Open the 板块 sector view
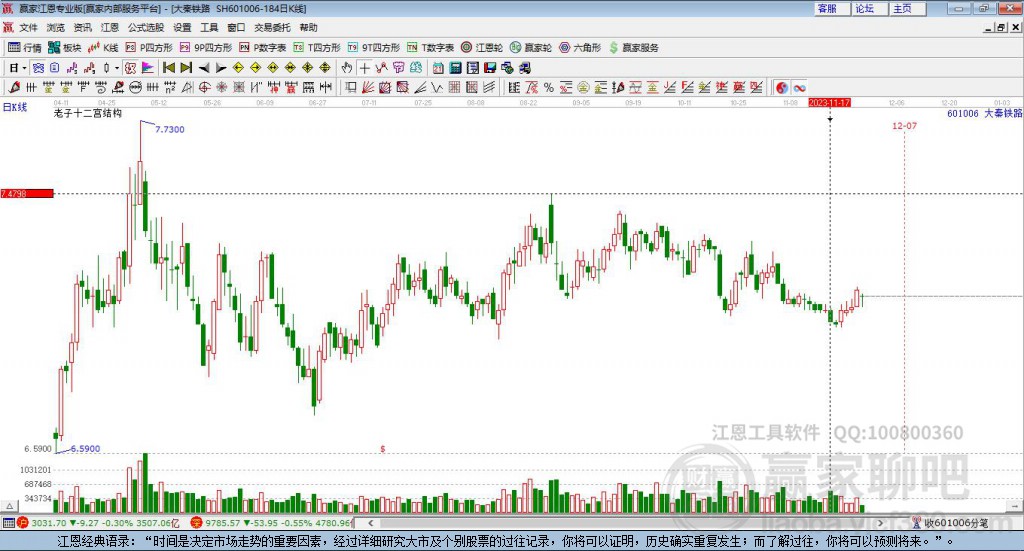This screenshot has width=1024, height=551. (64, 48)
